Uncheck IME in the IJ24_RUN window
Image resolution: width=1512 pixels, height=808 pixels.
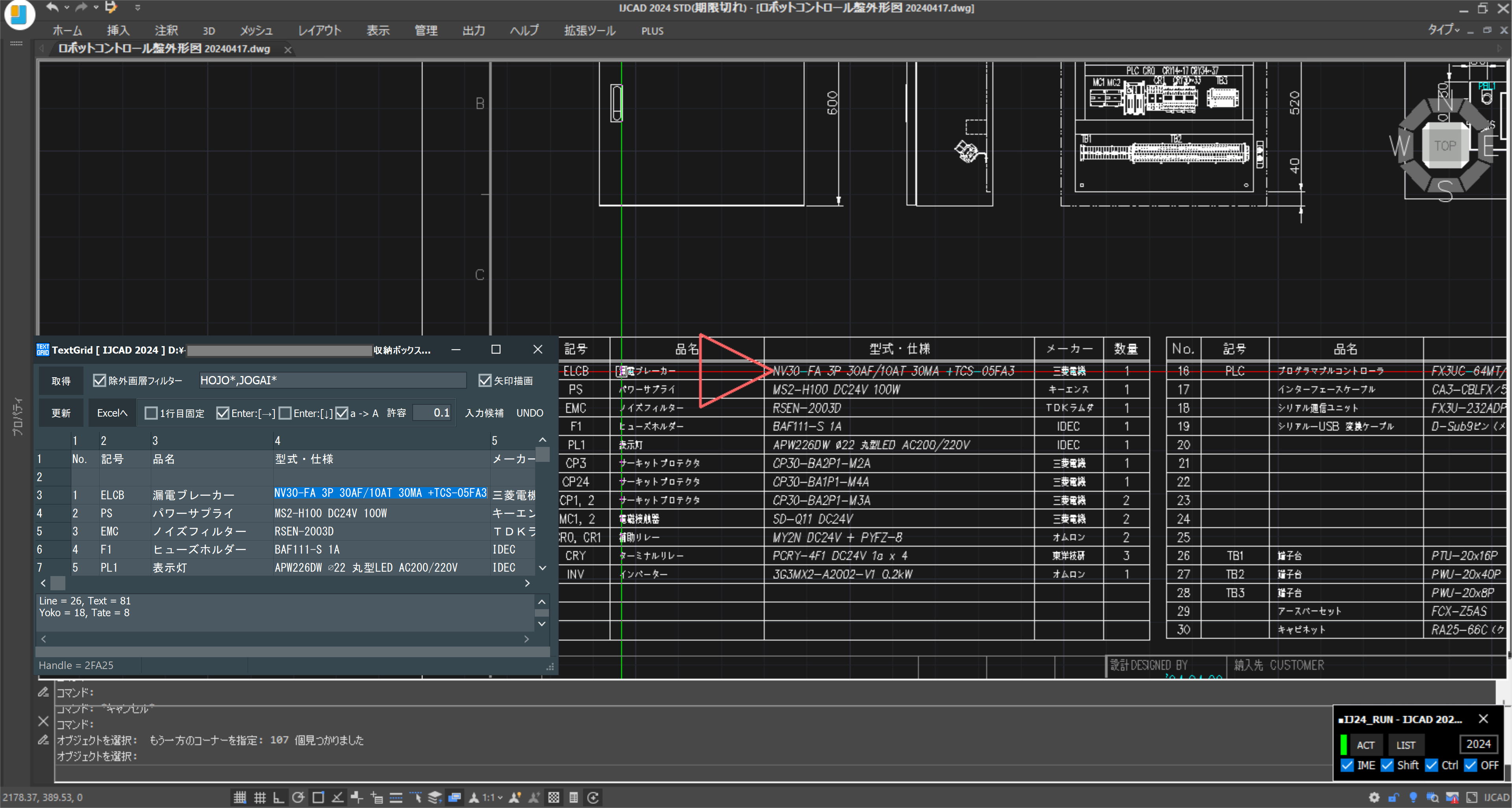[1347, 765]
